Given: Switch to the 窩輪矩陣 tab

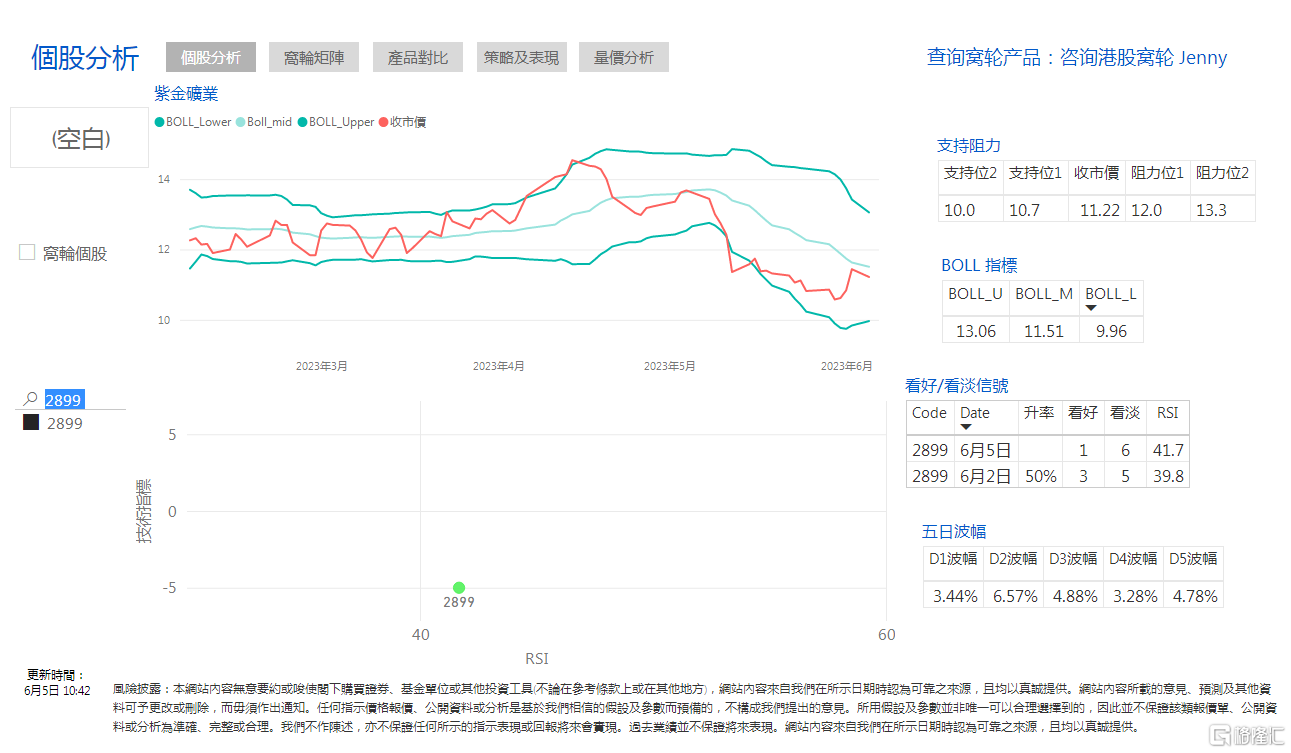Looking at the screenshot, I should click(x=314, y=57).
